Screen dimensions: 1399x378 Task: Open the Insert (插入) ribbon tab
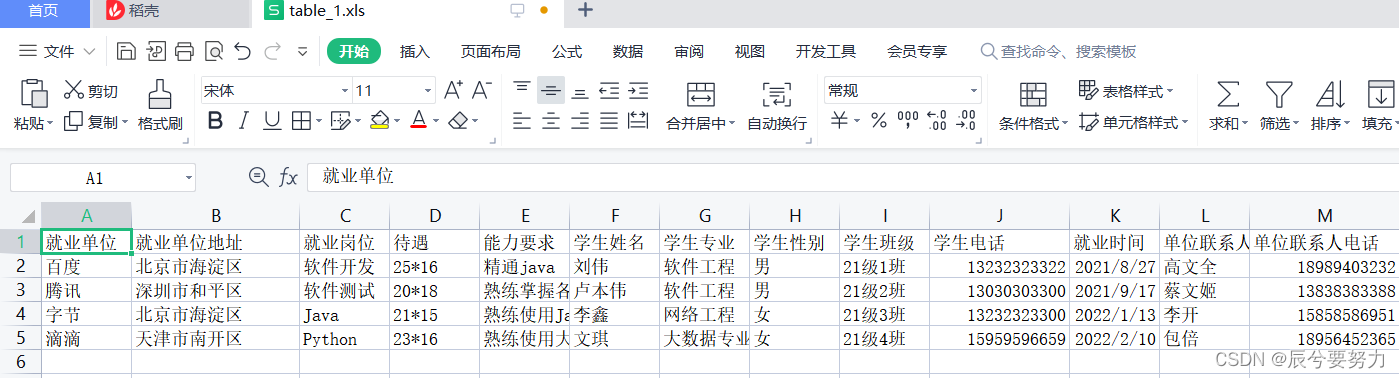point(414,51)
